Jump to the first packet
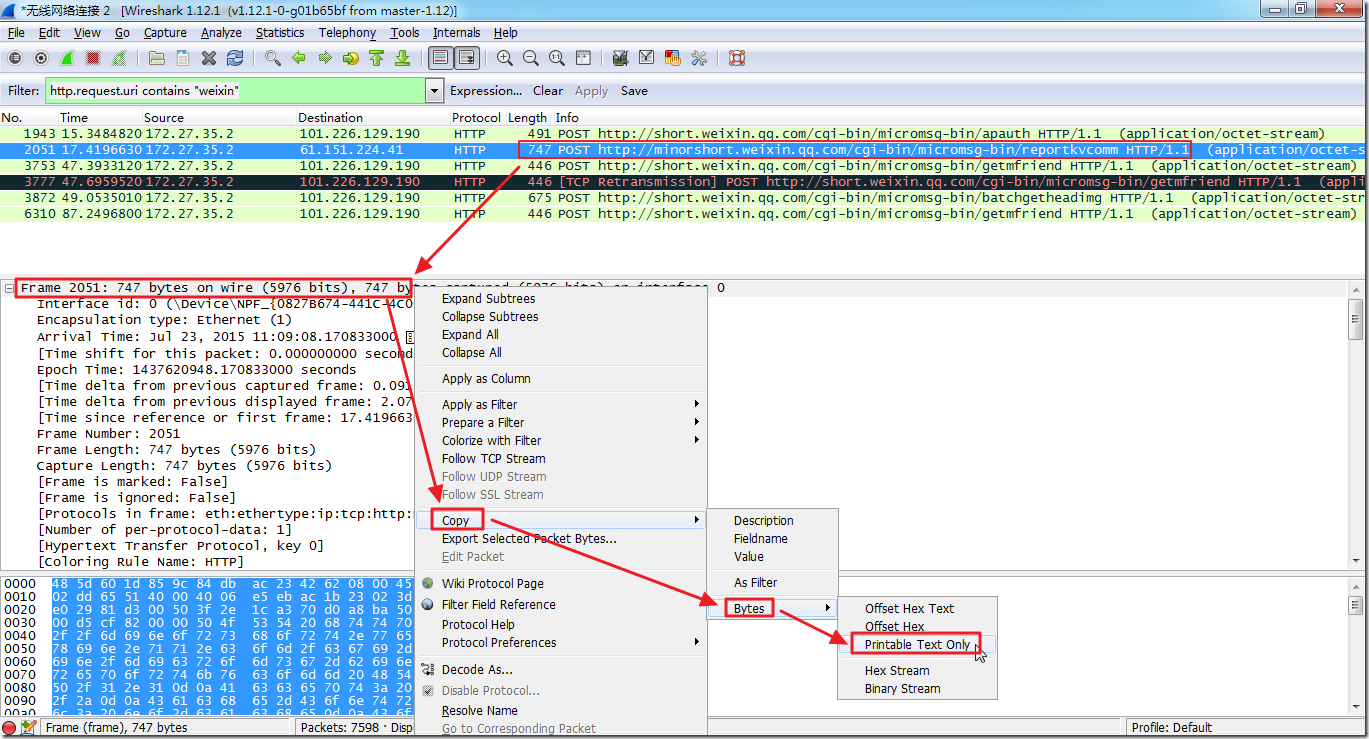Screen dimensions: 1369x739 coord(376,58)
